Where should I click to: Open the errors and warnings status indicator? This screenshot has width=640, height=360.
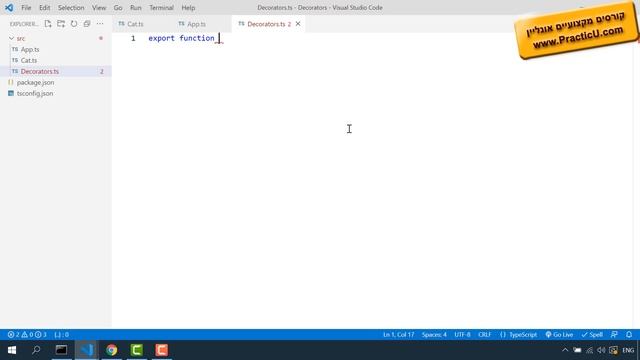coord(27,335)
